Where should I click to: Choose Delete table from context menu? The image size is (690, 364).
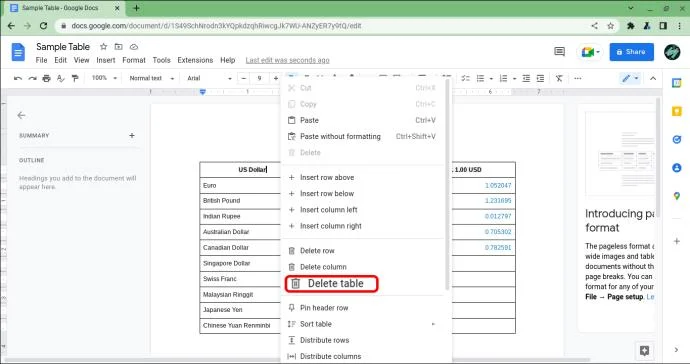tap(331, 284)
